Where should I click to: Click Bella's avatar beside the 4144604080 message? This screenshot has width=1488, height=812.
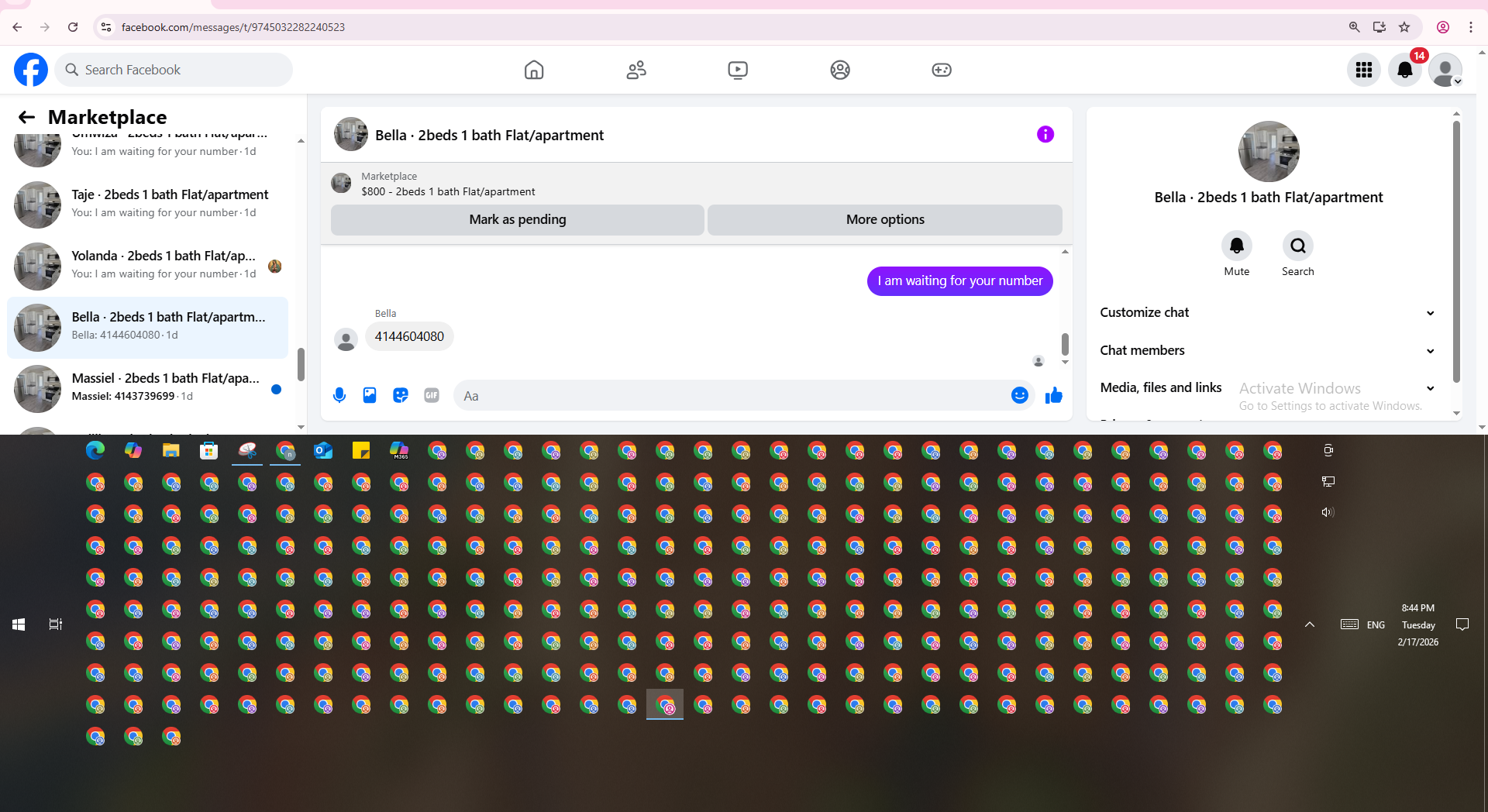346,339
